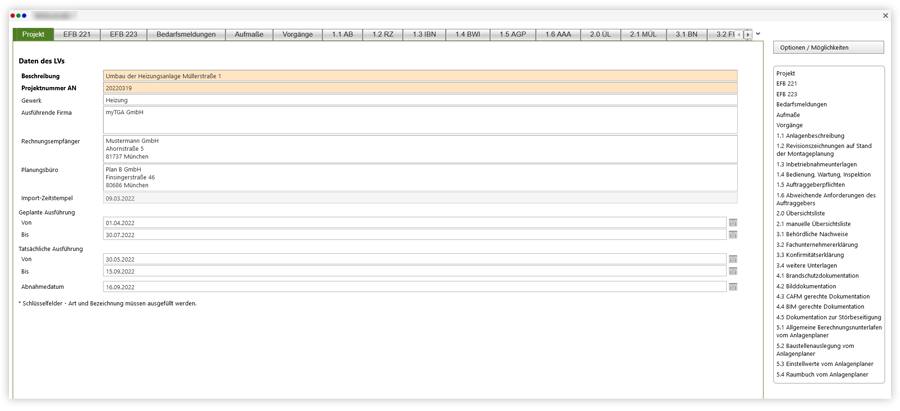
Task: Click into the Beschreibung field
Action: click(x=420, y=76)
